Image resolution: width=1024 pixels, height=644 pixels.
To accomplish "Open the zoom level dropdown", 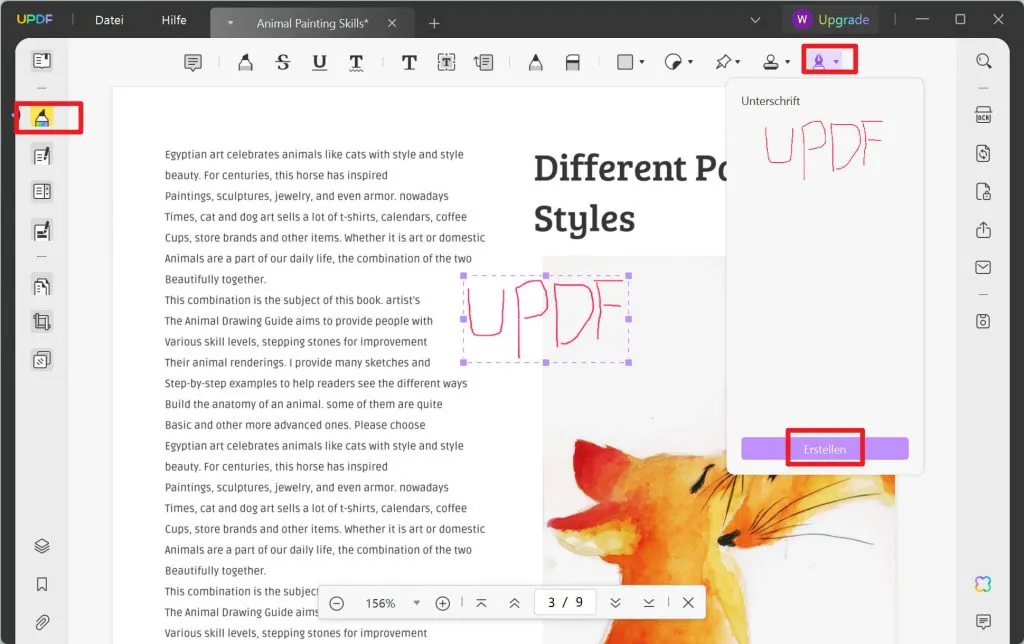I will (417, 603).
